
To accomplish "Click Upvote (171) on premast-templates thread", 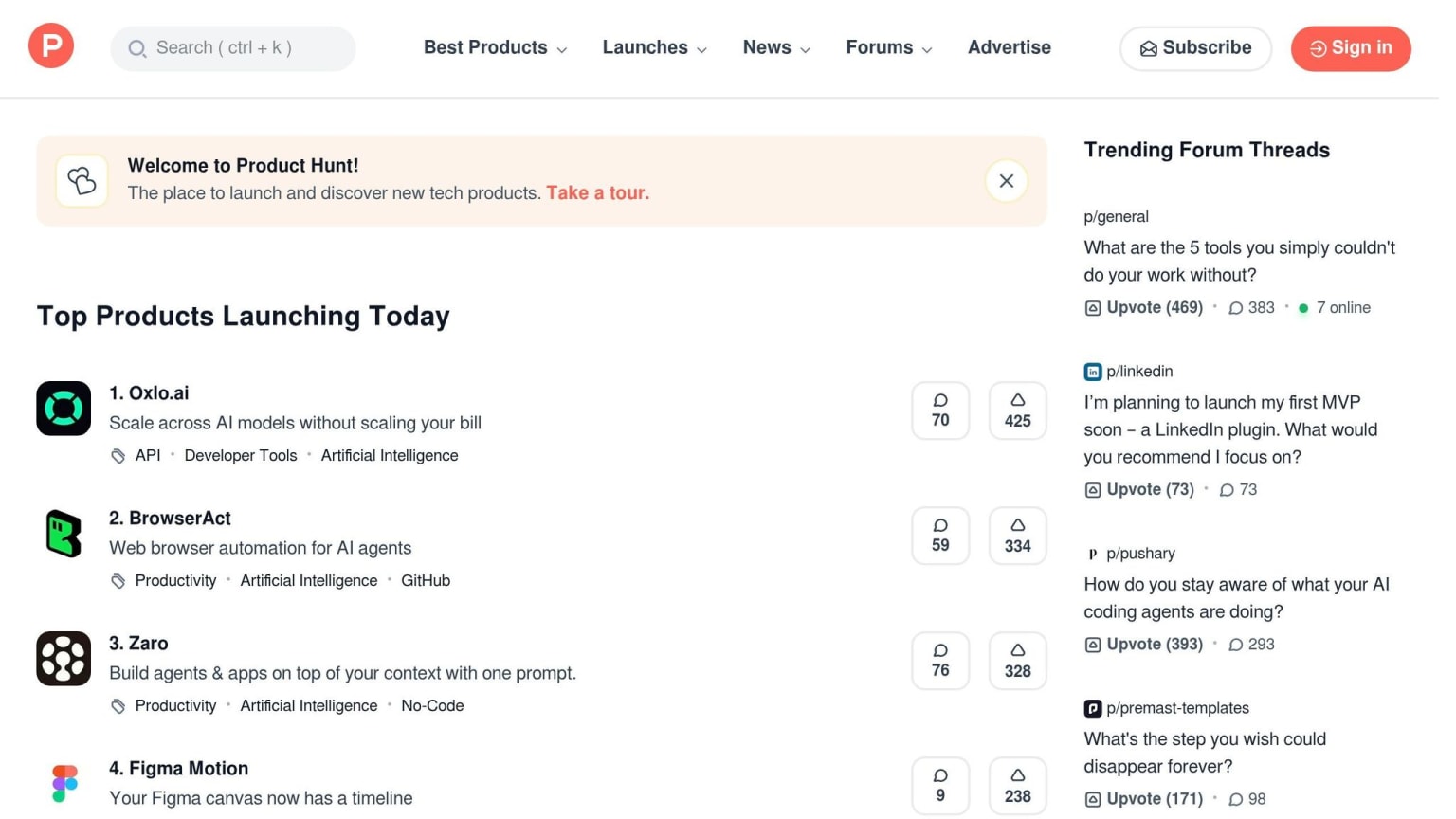I will 1144,799.
